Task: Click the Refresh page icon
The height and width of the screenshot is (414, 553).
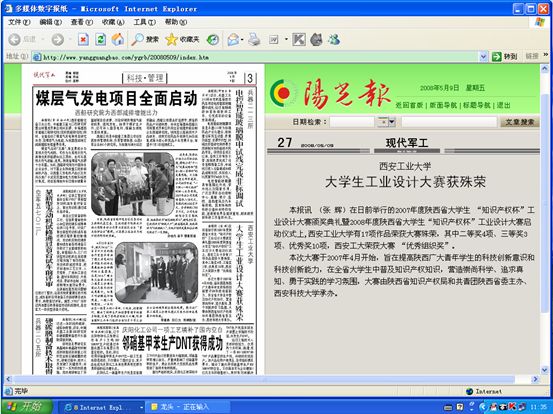Action: (101, 39)
